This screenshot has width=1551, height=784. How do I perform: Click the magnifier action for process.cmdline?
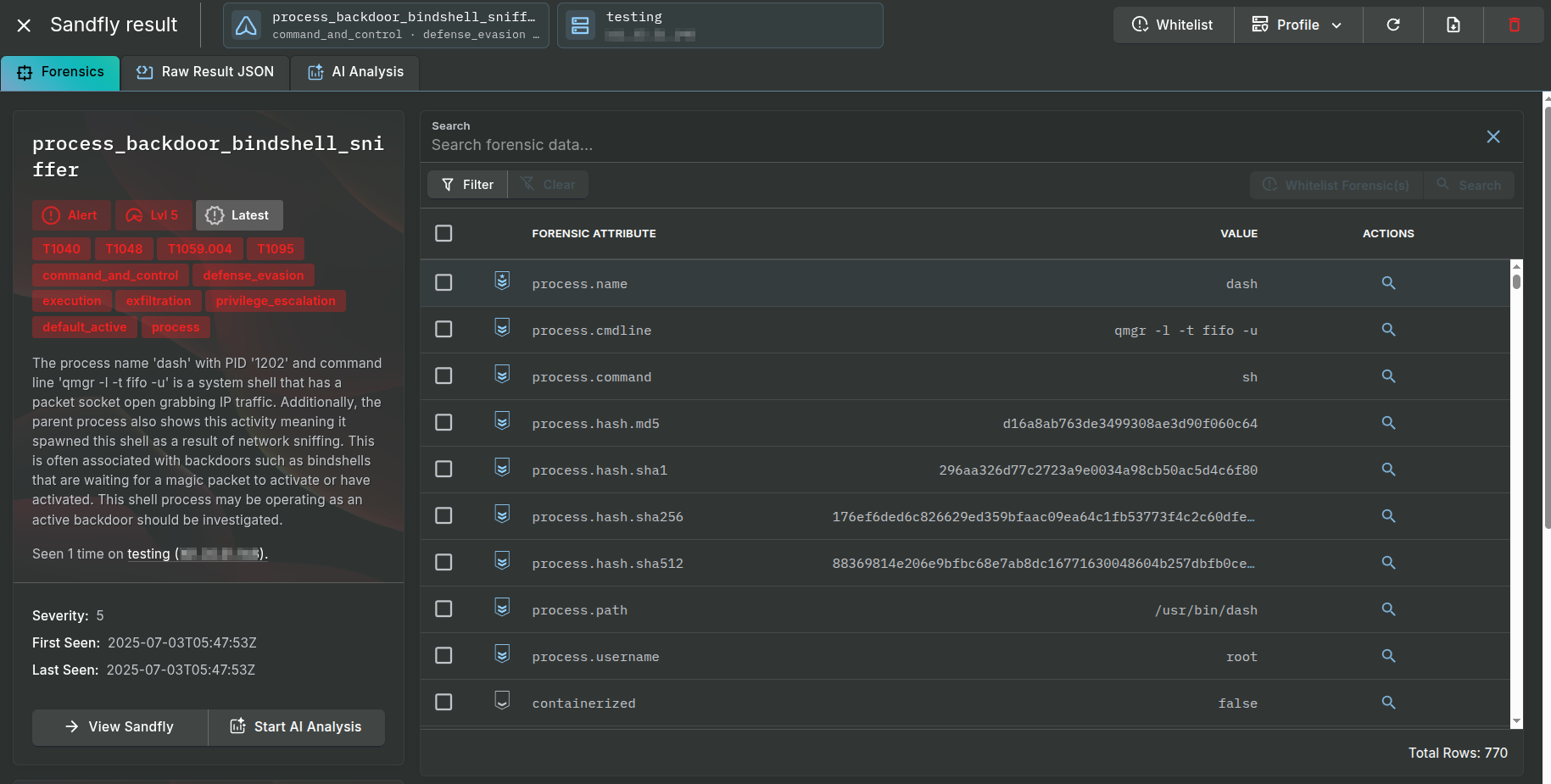pyautogui.click(x=1388, y=330)
